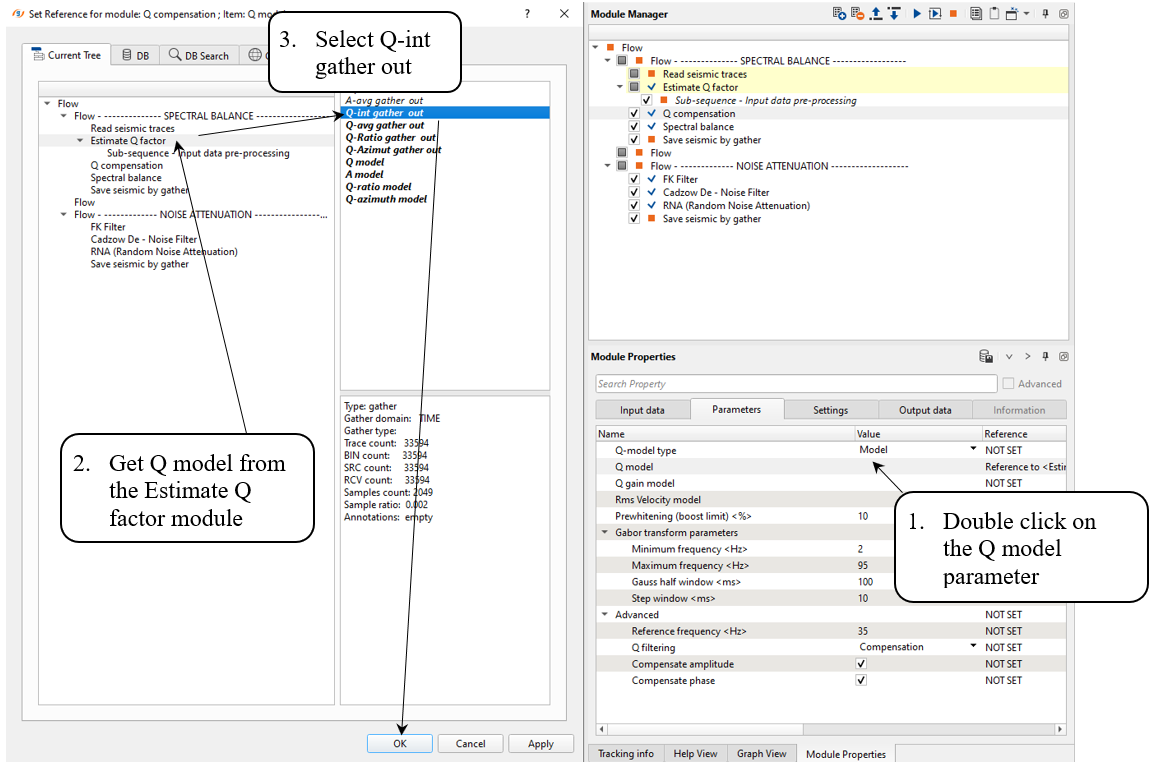This screenshot has height=764, width=1154.
Task: Collapse the Gabor transform parameters group
Action: [604, 533]
